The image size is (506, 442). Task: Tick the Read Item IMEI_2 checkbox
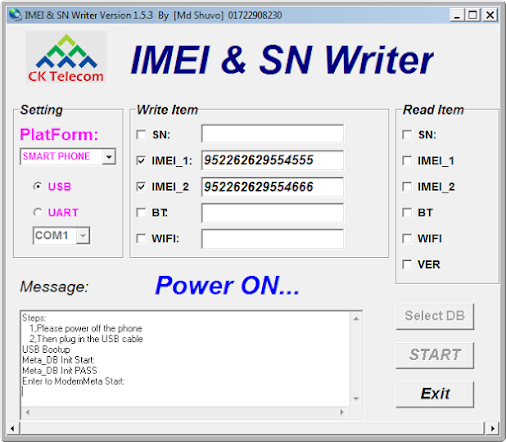coord(407,187)
